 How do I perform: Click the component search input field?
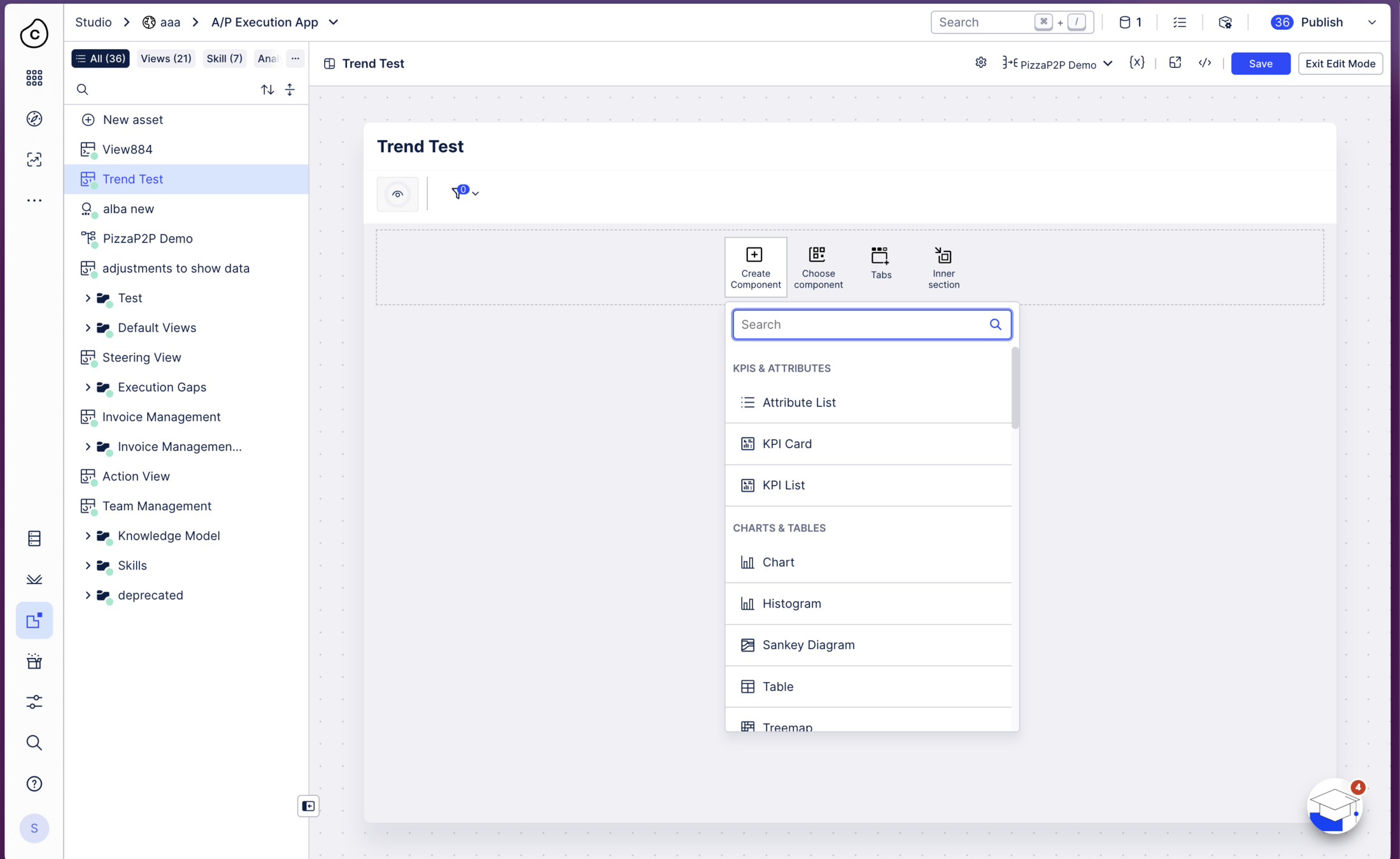click(x=860, y=325)
